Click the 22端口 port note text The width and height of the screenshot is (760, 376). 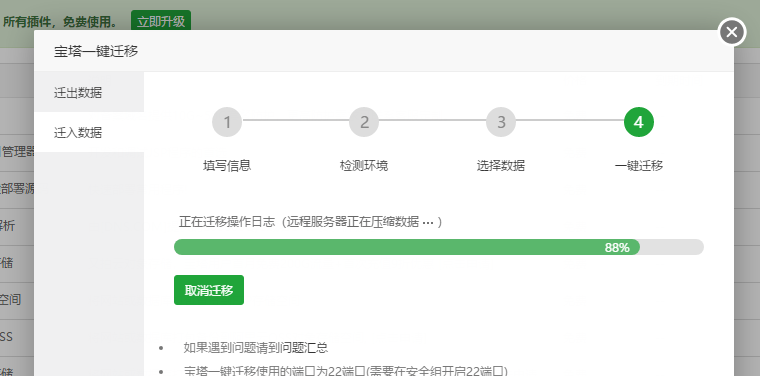pos(346,372)
